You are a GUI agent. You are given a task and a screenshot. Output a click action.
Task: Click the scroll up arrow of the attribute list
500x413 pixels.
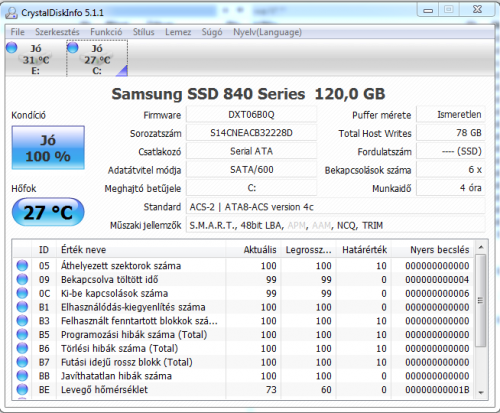coord(481,247)
